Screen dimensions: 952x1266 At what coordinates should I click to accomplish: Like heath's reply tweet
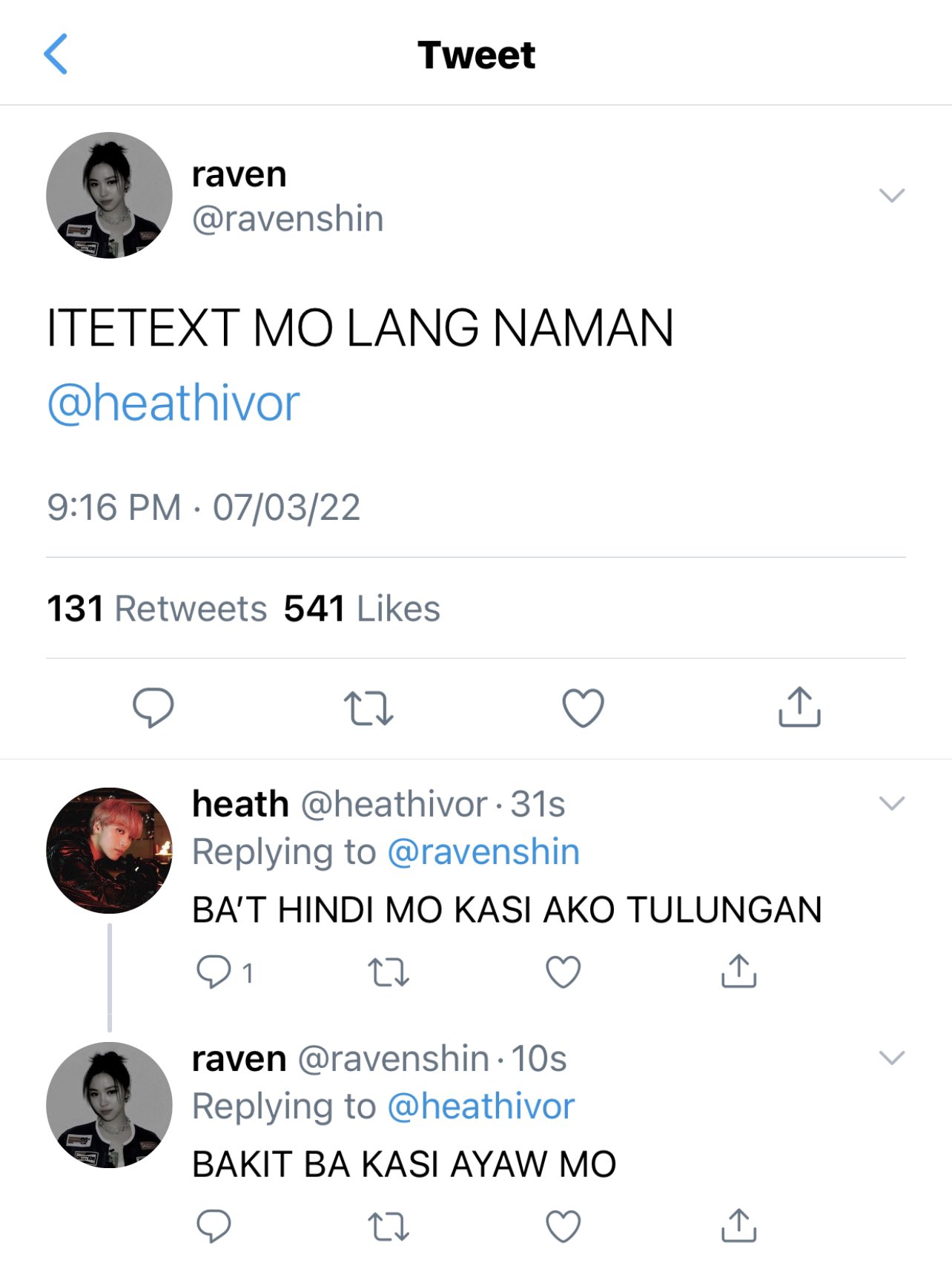[x=563, y=972]
